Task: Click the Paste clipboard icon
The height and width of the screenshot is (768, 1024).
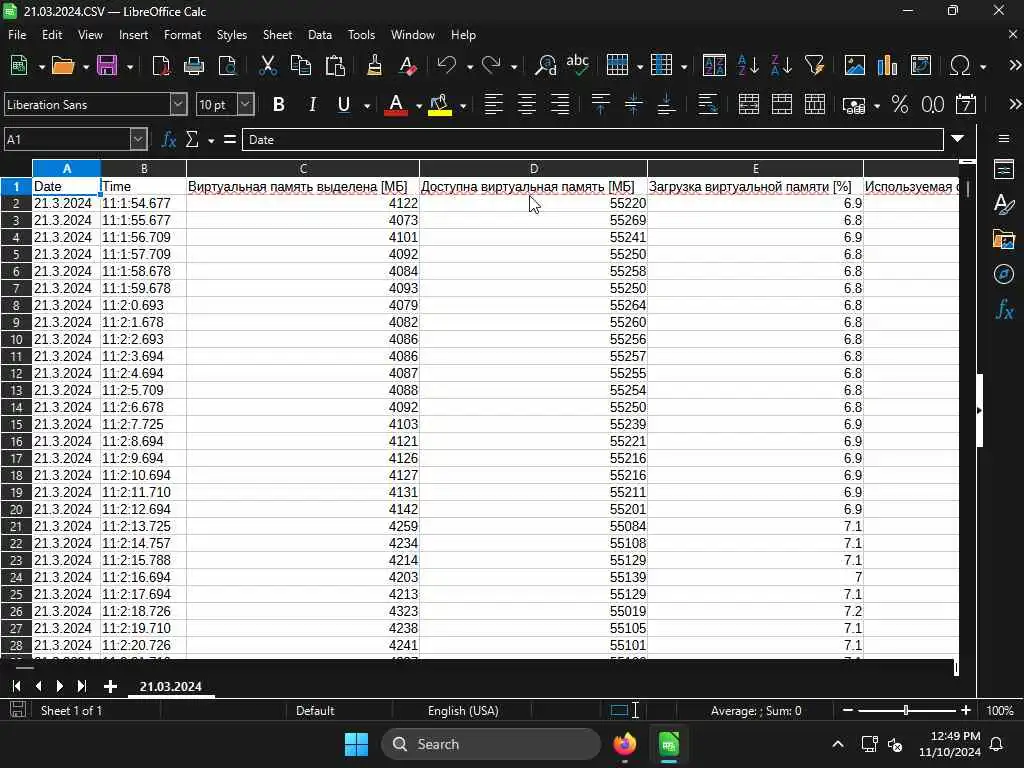Action: [x=335, y=65]
